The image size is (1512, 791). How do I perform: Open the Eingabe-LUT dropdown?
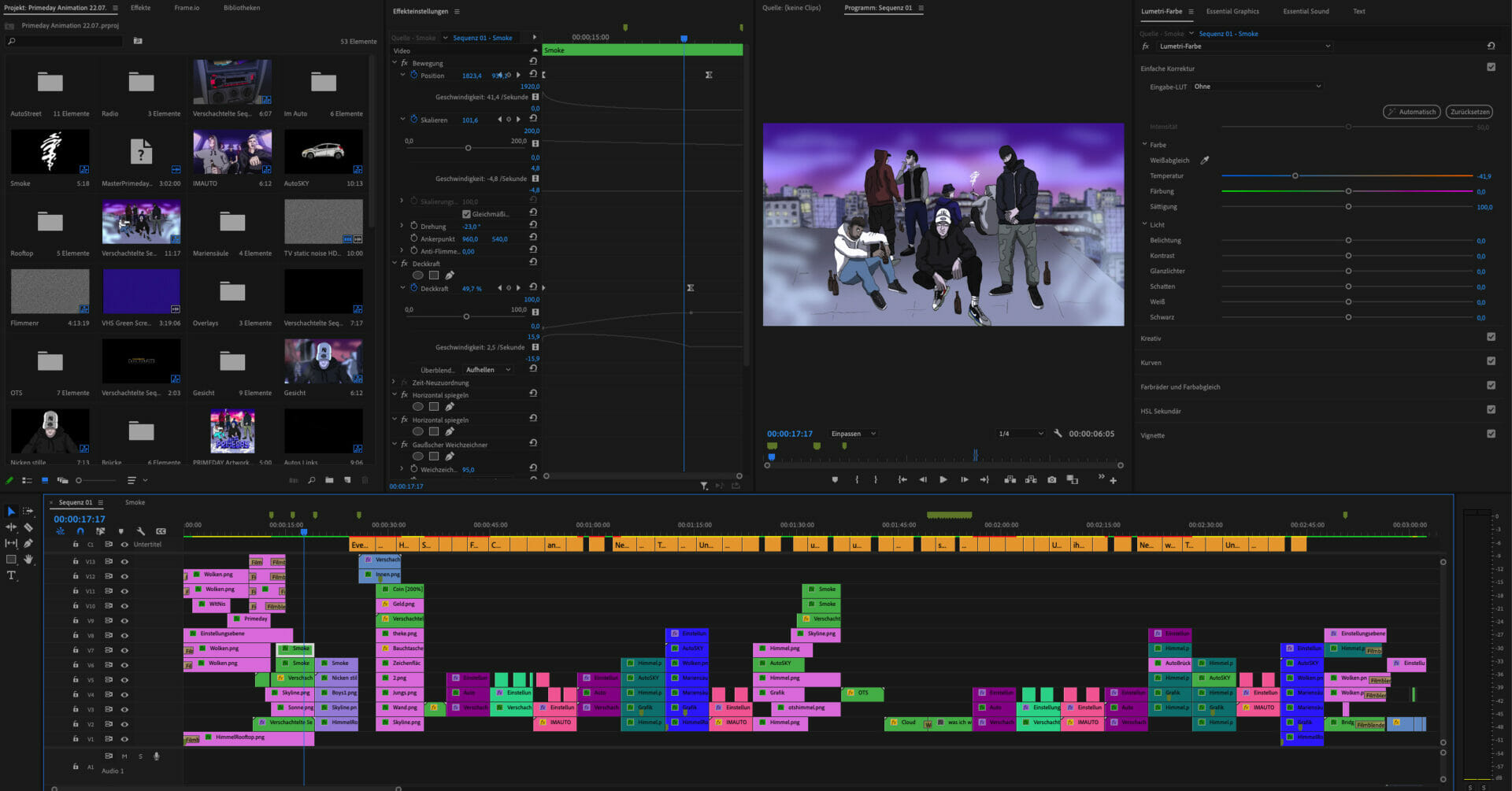click(1257, 87)
